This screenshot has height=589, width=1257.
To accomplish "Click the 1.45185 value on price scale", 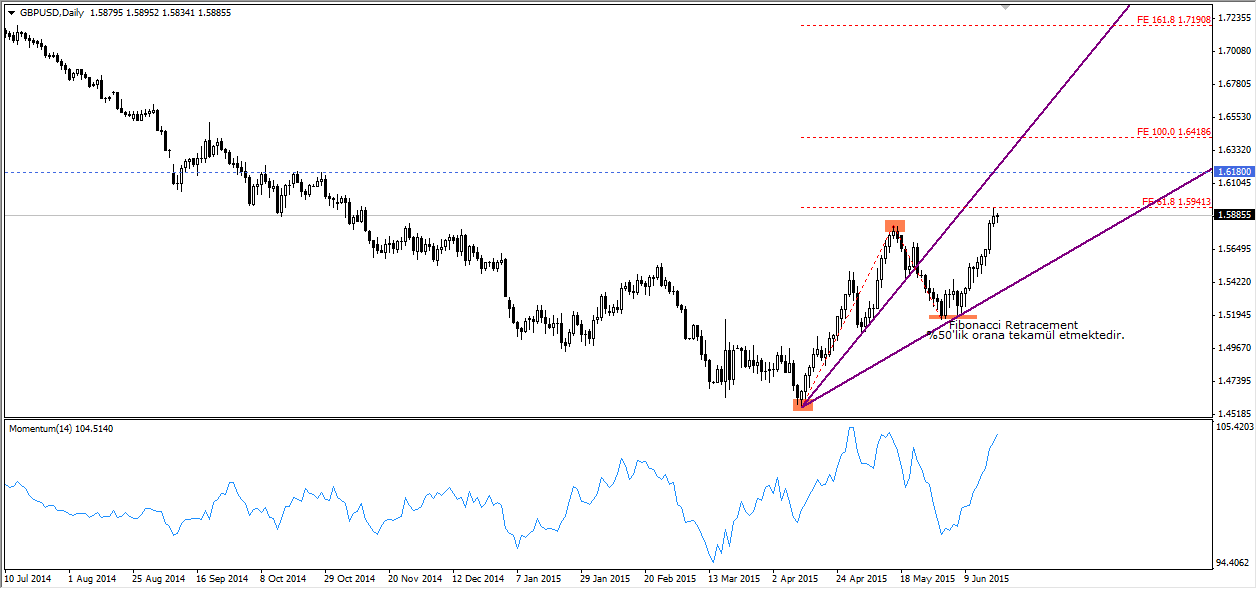I will pos(1233,412).
